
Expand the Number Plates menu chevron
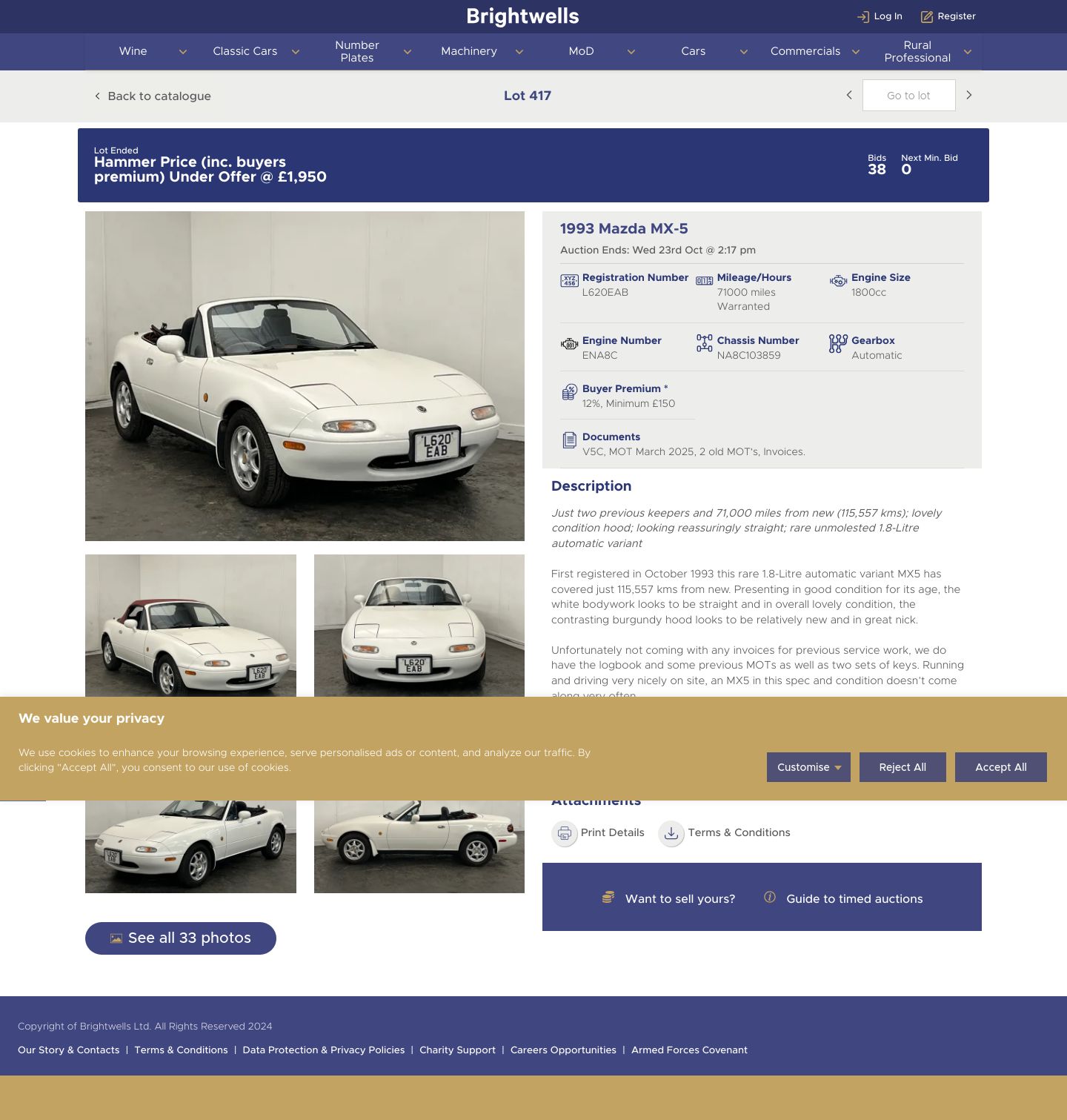click(408, 52)
